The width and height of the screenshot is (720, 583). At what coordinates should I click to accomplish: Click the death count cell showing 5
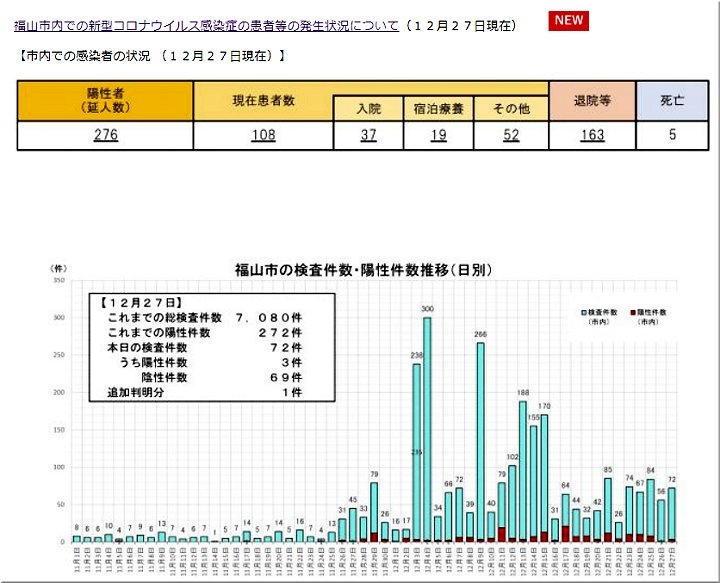pyautogui.click(x=672, y=136)
